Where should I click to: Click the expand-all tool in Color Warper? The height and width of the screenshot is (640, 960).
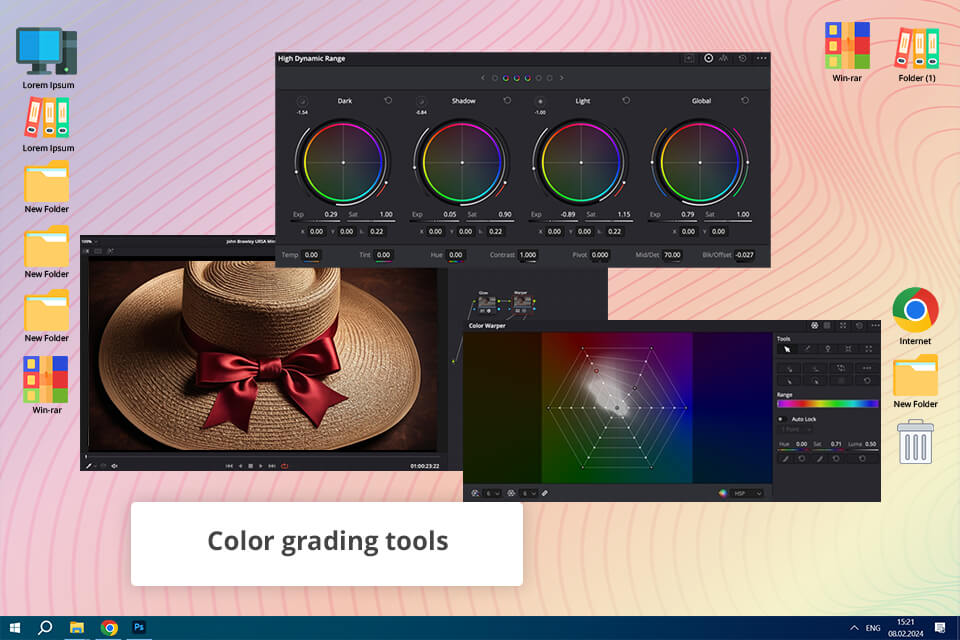coord(868,349)
